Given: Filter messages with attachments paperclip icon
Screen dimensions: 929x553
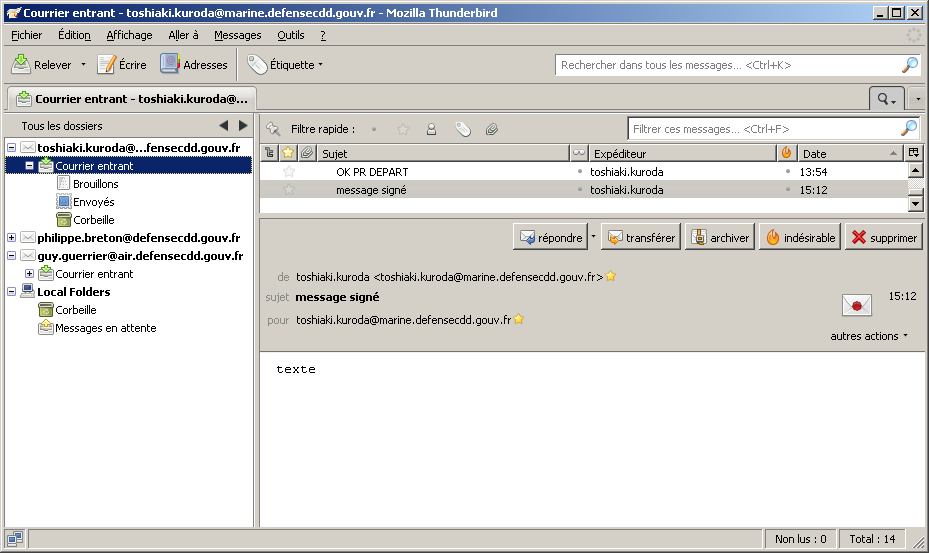Looking at the screenshot, I should point(491,129).
